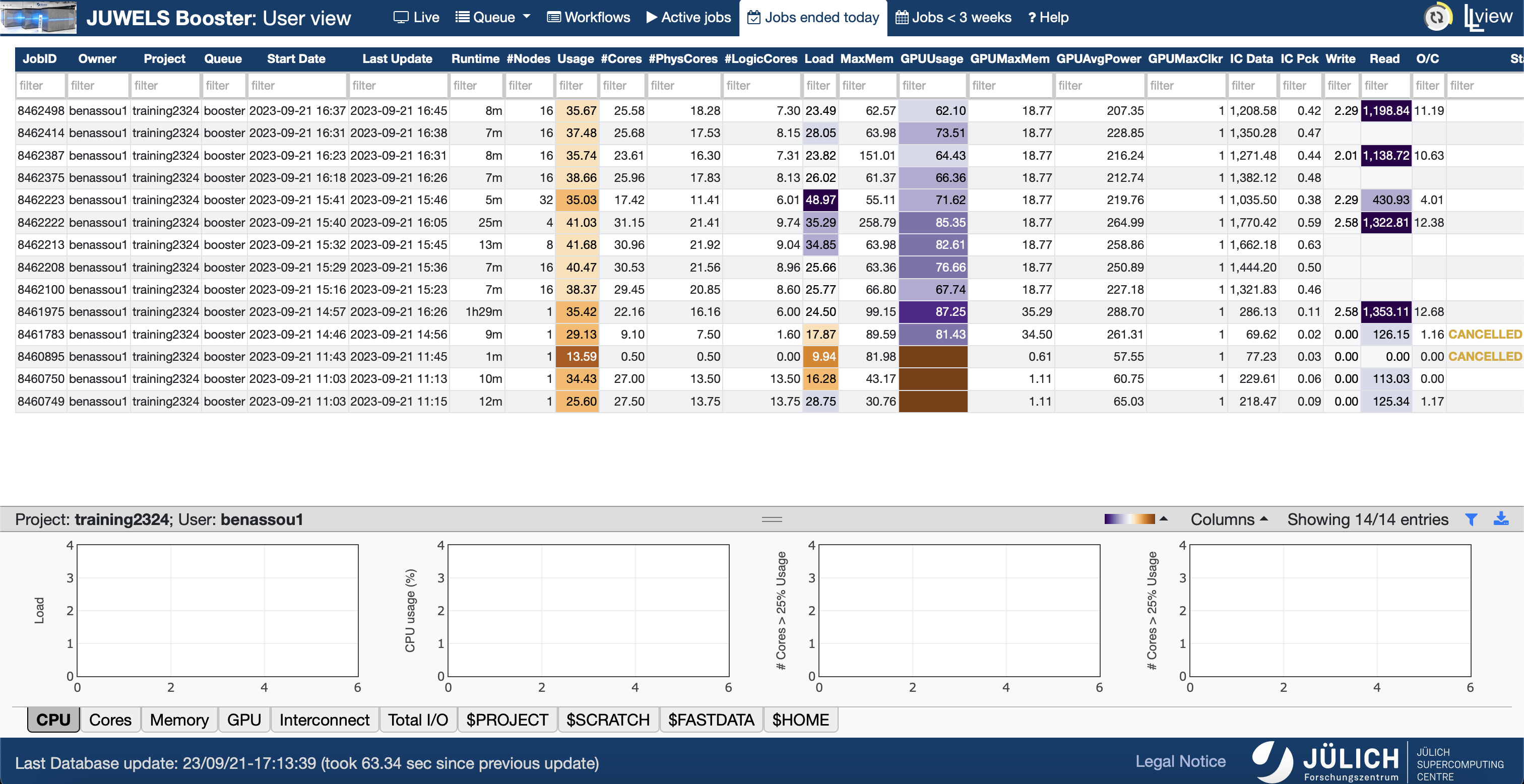Click the auto-refresh circular arrows icon
The width and height of the screenshot is (1524, 784).
point(1437,17)
